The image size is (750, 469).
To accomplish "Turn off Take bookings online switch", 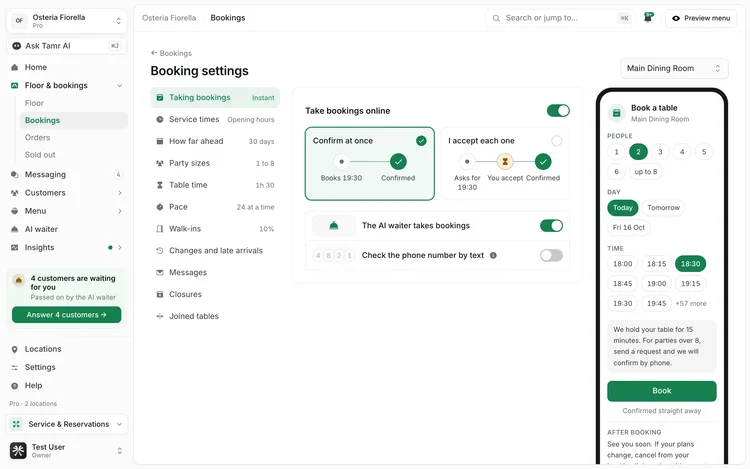I will pyautogui.click(x=558, y=110).
